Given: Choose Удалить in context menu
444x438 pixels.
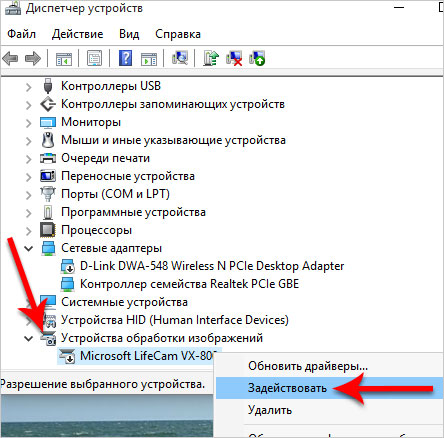Looking at the screenshot, I should 270,410.
